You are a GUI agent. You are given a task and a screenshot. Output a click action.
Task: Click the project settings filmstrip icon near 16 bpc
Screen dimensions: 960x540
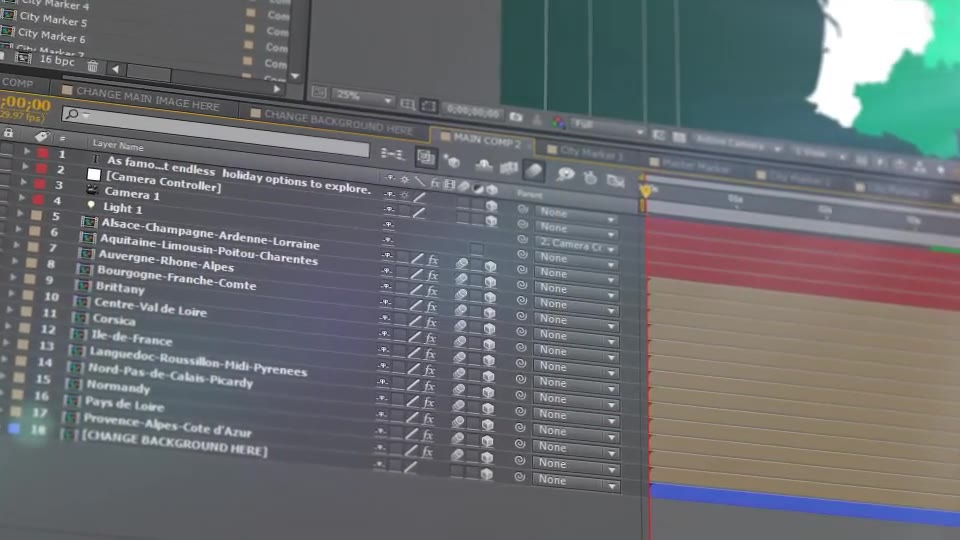tap(23, 58)
